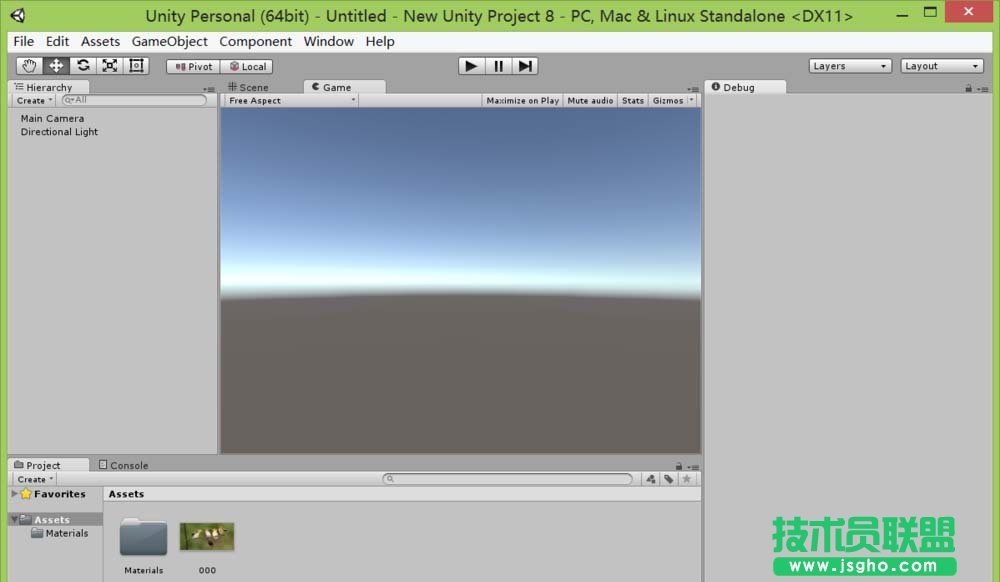Click Save search star icon

[x=686, y=479]
